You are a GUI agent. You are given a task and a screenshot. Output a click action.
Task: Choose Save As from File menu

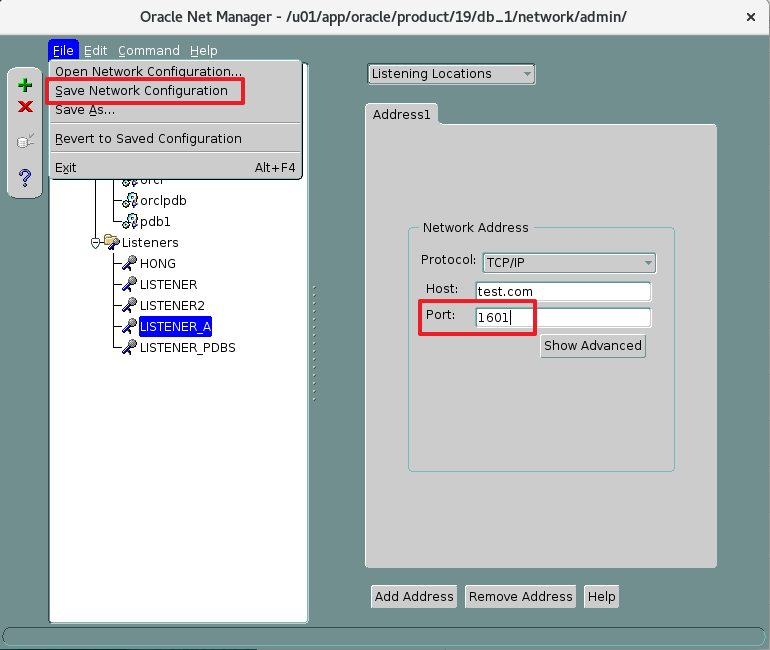click(175, 110)
